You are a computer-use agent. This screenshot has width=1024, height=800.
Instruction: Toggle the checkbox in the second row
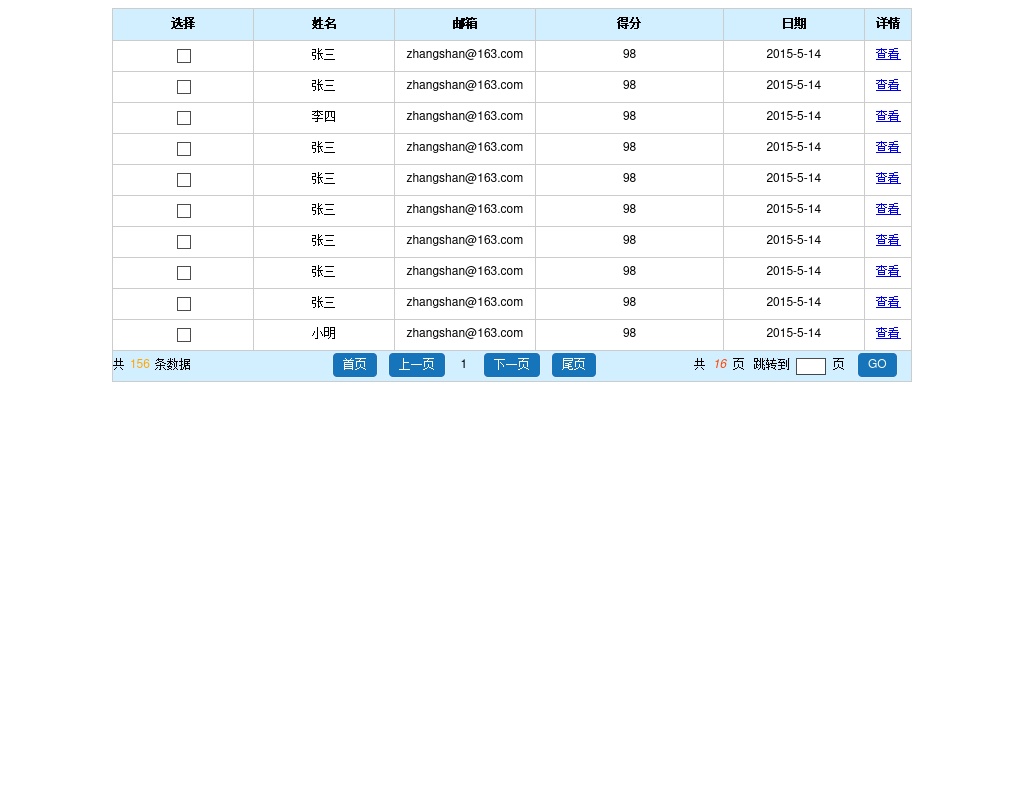(184, 87)
